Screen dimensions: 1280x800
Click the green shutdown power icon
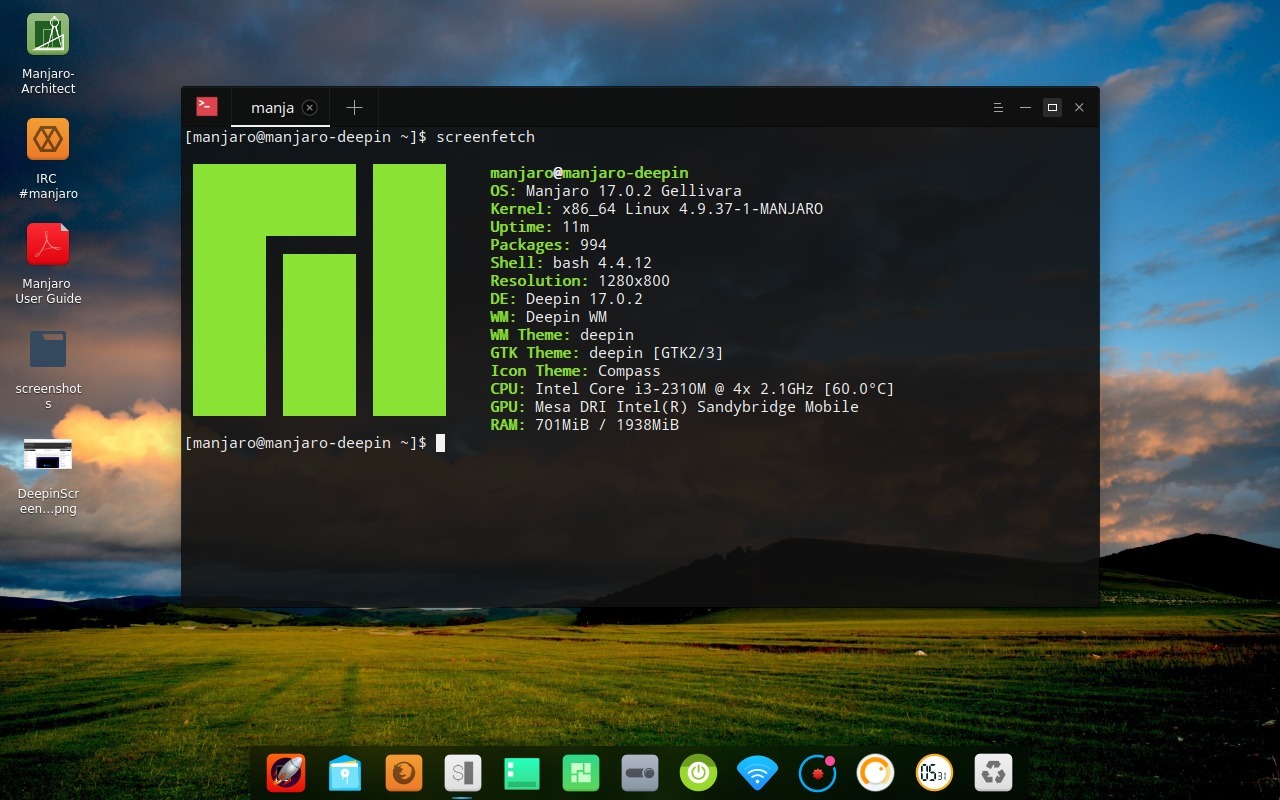pyautogui.click(x=698, y=772)
